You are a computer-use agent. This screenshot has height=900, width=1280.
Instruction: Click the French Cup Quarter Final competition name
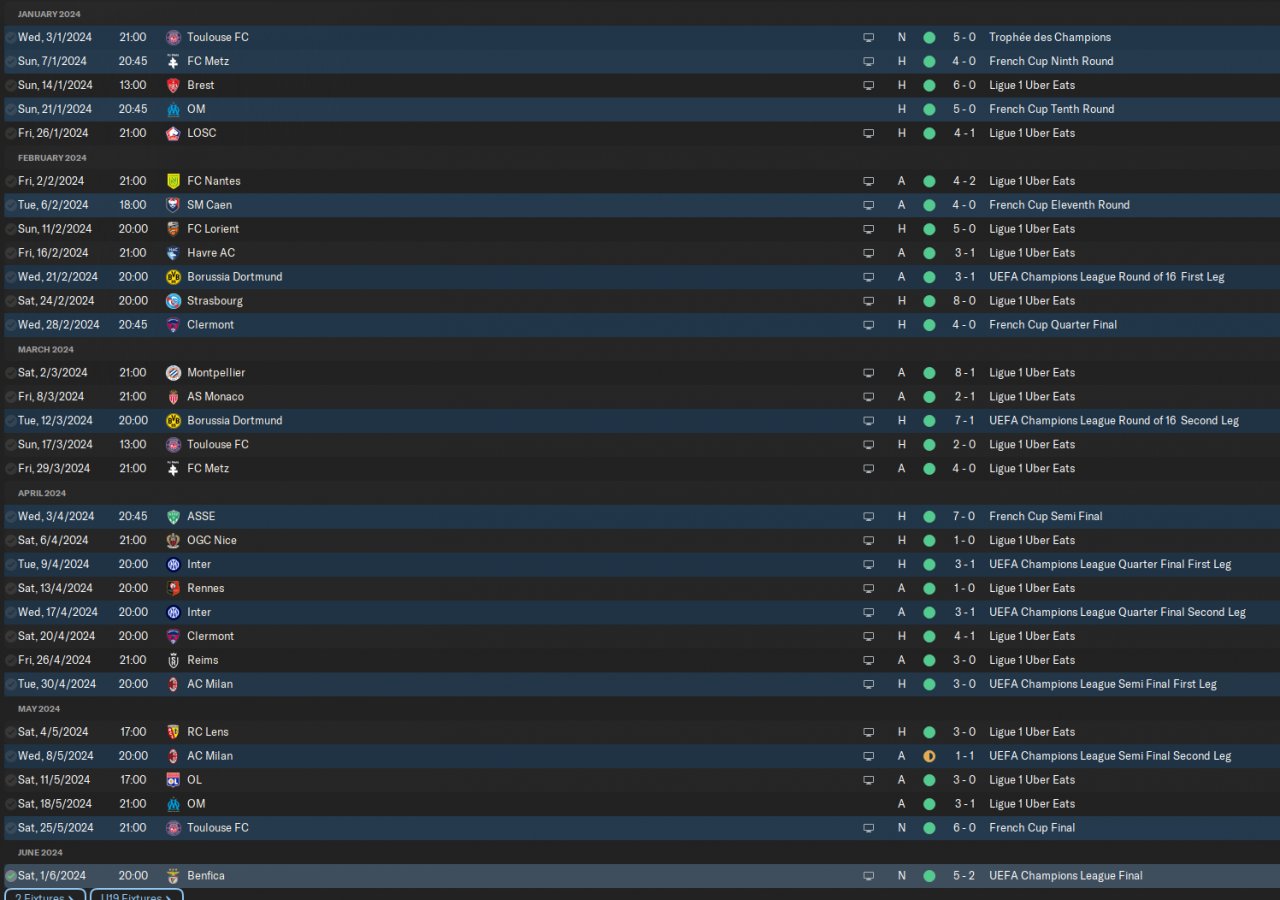1053,325
